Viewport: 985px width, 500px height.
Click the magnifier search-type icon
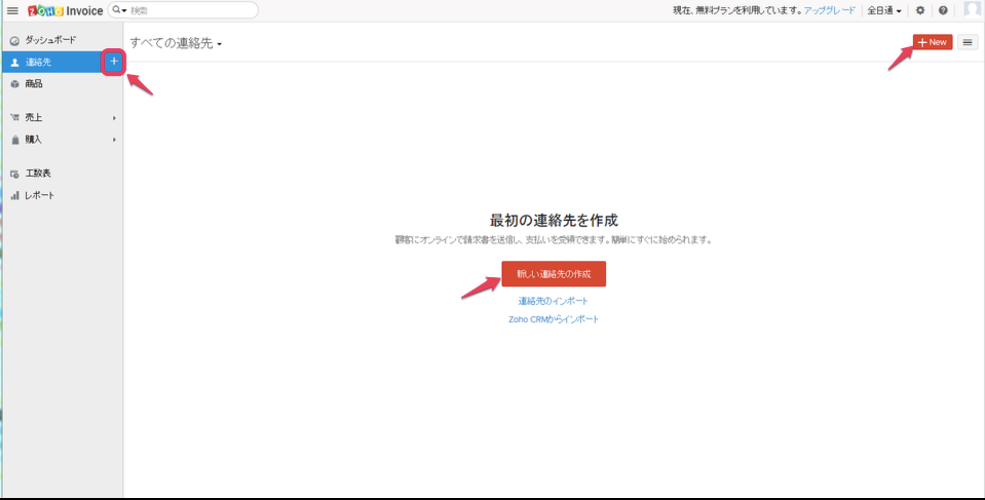pos(119,10)
